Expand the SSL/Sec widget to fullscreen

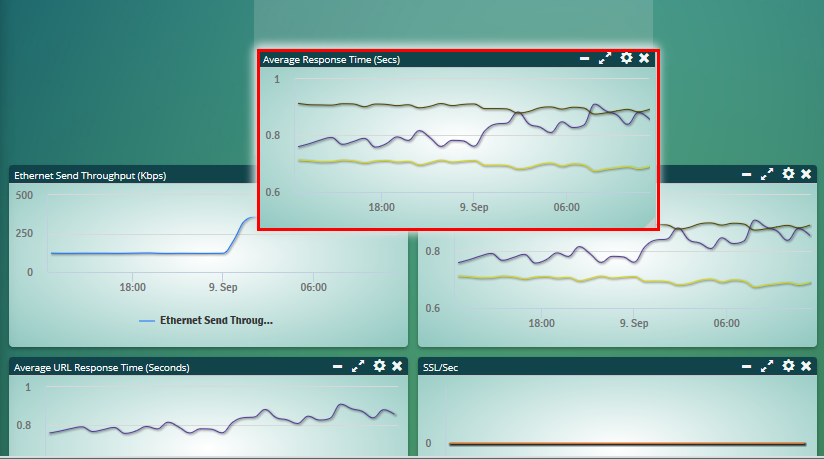click(767, 366)
